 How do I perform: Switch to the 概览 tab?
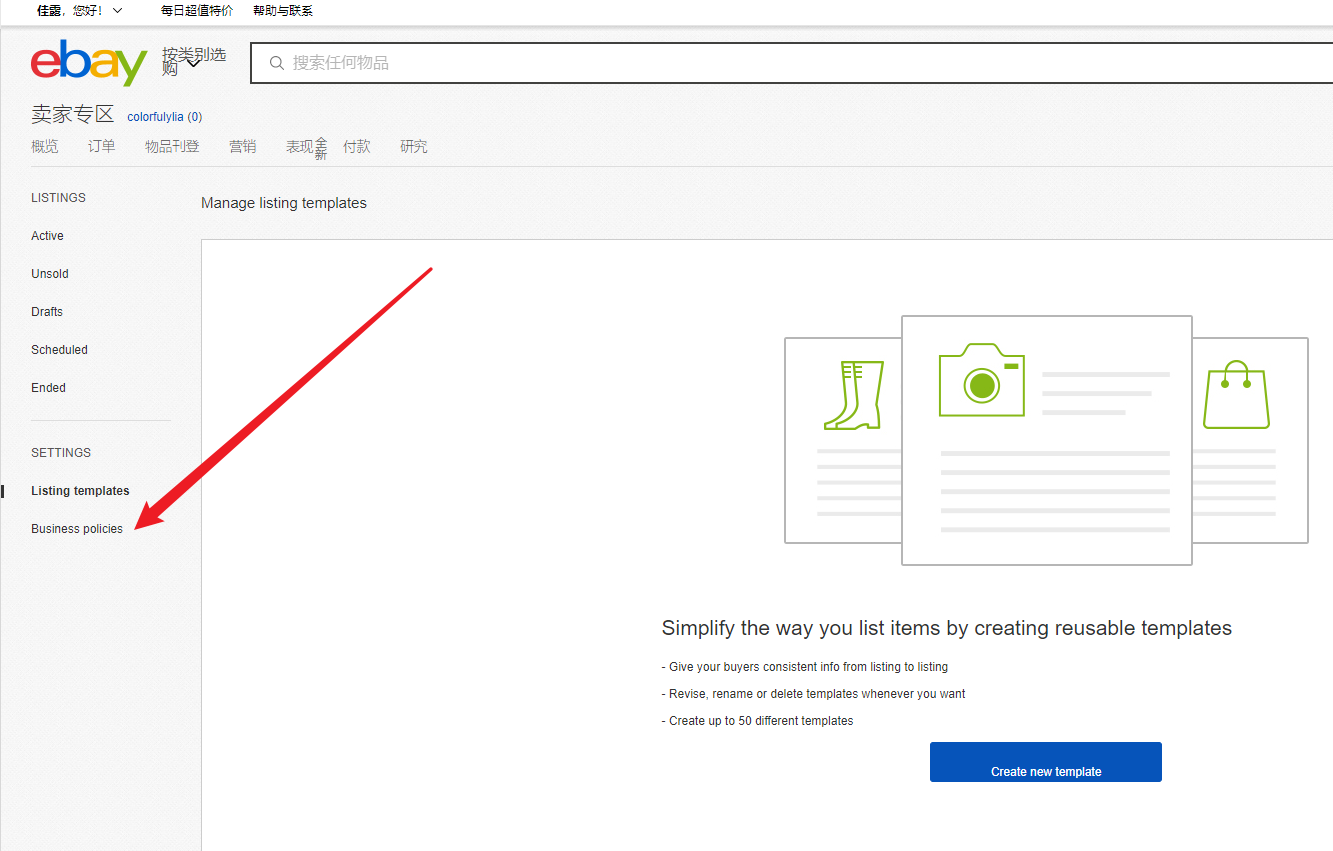[45, 146]
